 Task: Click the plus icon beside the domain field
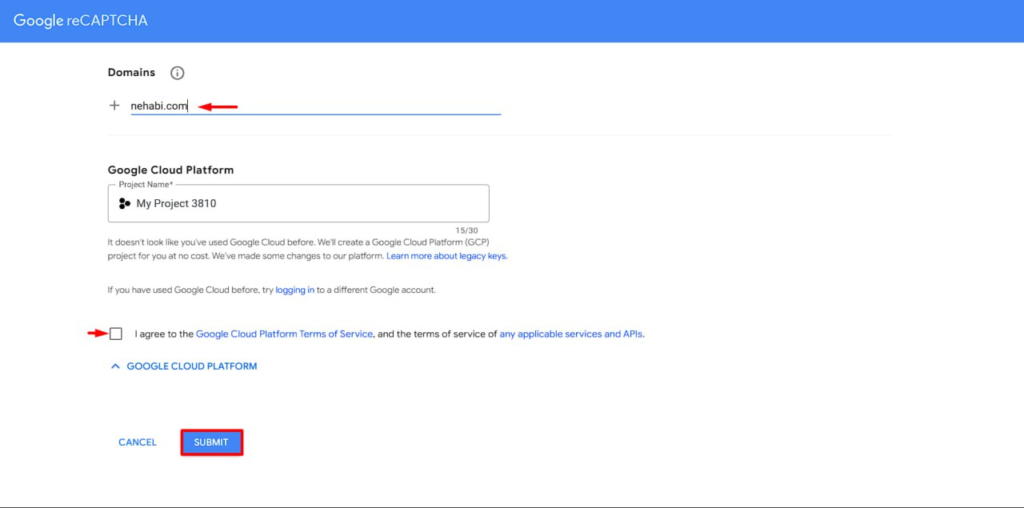click(x=114, y=106)
